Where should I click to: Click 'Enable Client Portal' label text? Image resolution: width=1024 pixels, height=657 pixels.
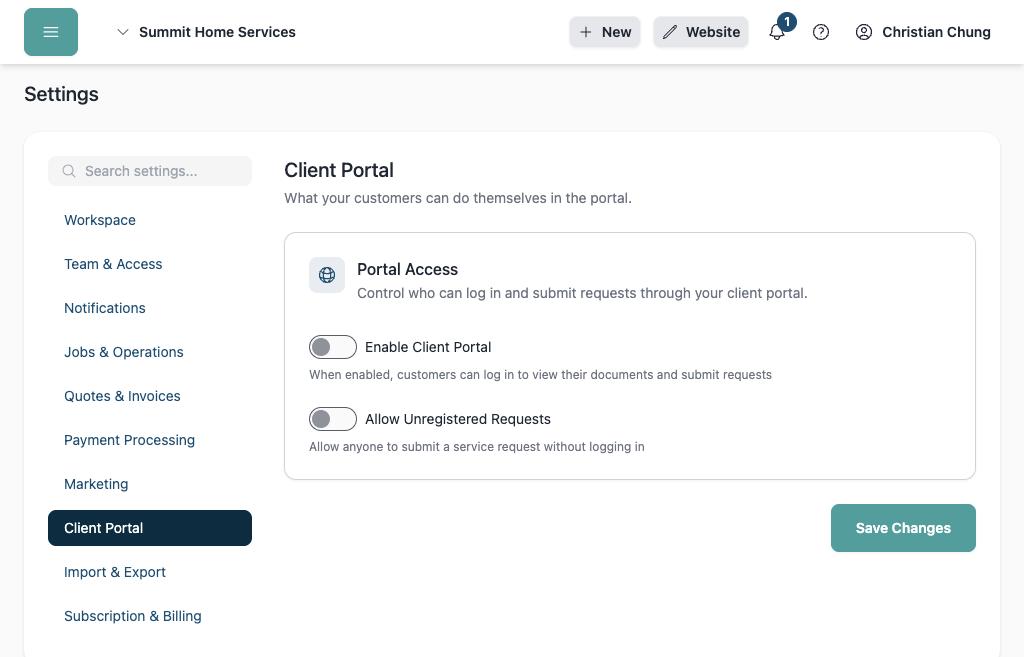coord(428,347)
